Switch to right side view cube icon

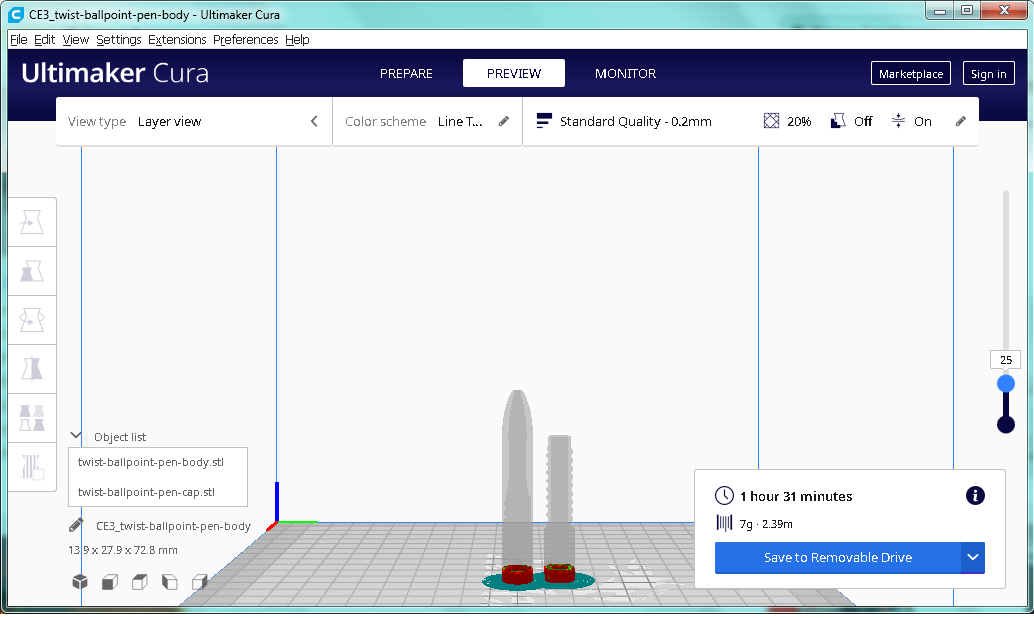point(200,582)
